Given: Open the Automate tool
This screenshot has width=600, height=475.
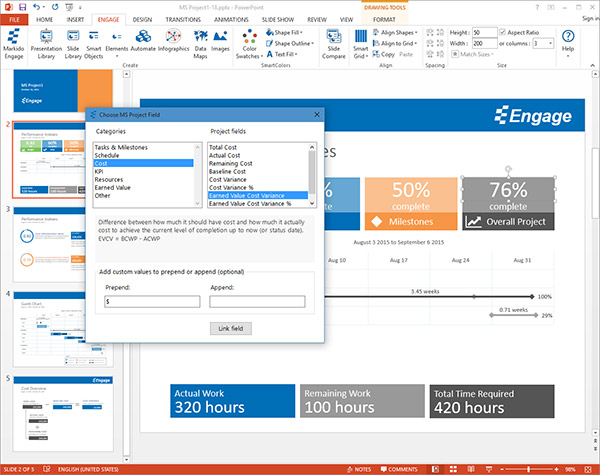Looking at the screenshot, I should pyautogui.click(x=143, y=40).
